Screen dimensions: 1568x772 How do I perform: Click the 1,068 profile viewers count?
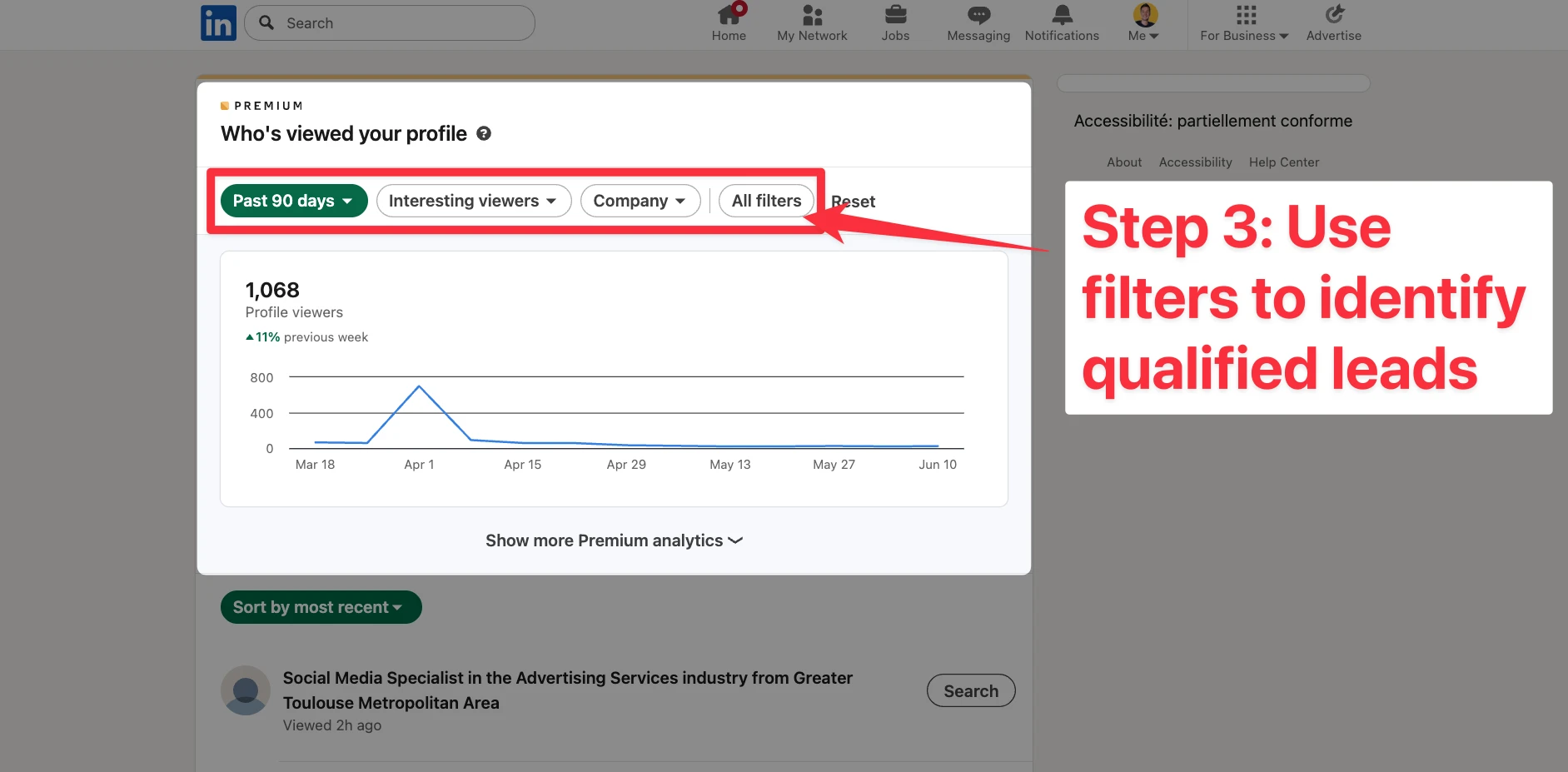click(272, 290)
